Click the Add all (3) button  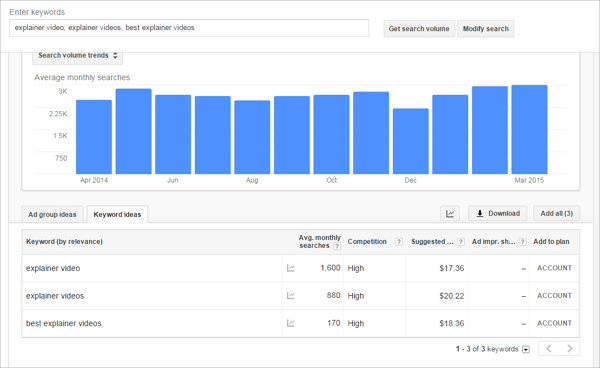556,213
